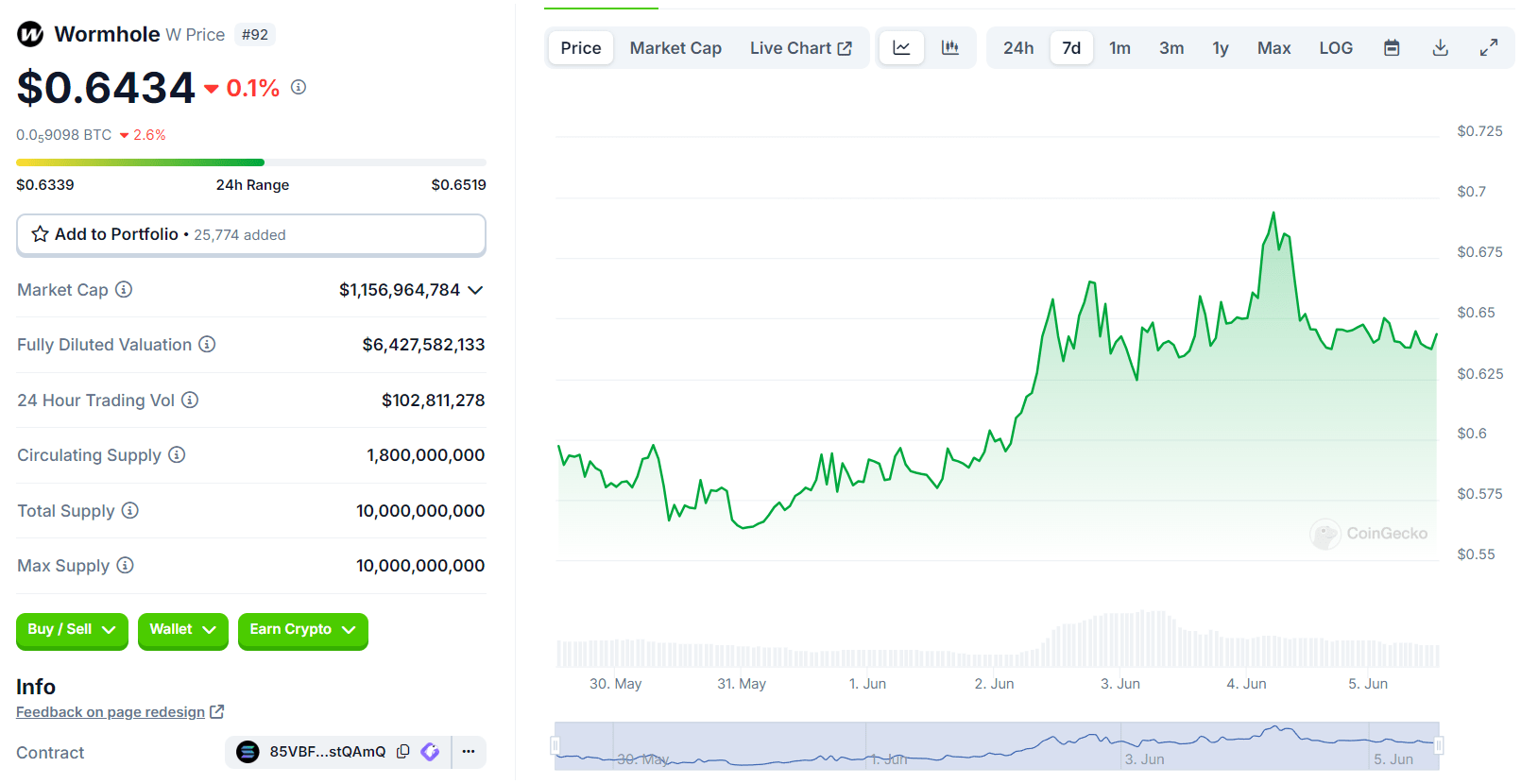Click the $1,156,964,784 market cap value

(x=400, y=290)
